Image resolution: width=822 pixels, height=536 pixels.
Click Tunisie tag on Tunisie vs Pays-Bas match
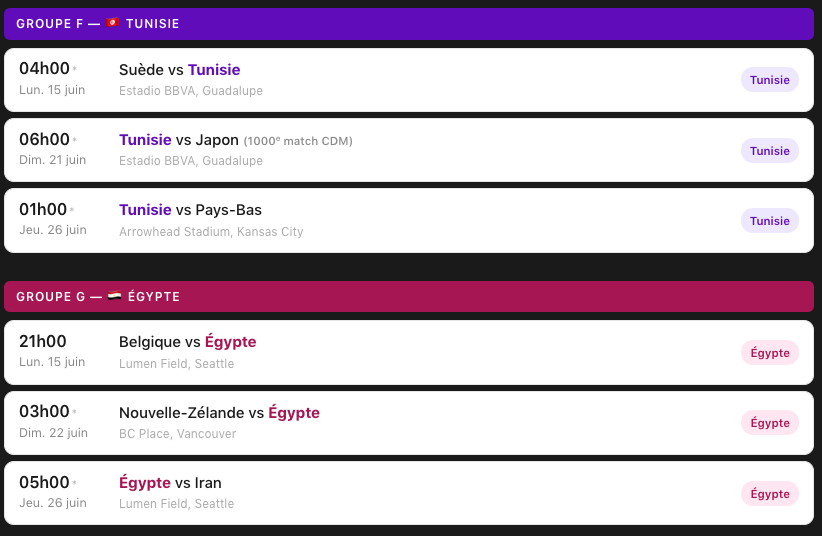click(x=769, y=221)
